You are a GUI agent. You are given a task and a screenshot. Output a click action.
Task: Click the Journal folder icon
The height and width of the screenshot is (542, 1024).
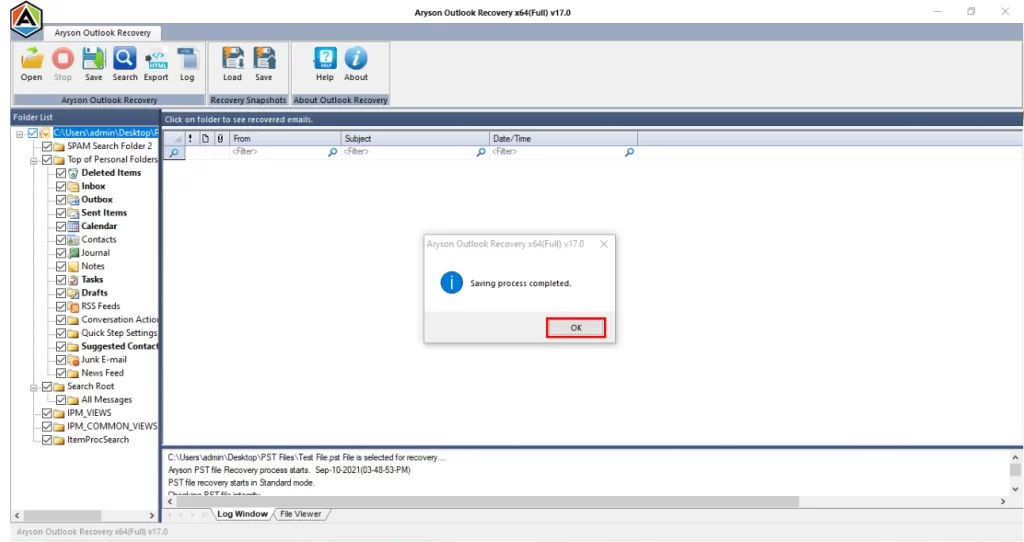pyautogui.click(x=73, y=253)
